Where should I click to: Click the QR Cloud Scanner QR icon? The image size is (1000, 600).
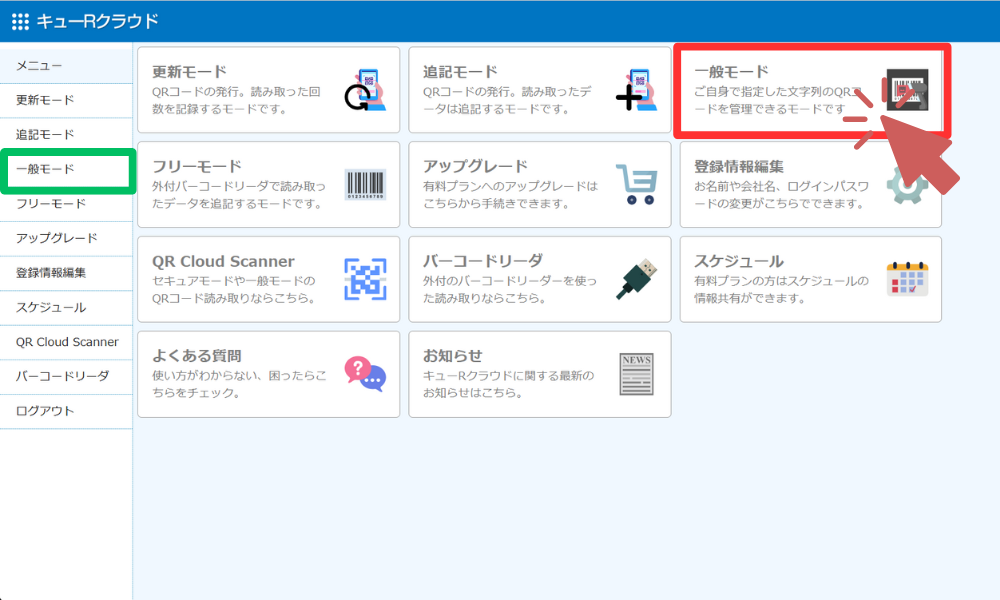click(x=365, y=279)
